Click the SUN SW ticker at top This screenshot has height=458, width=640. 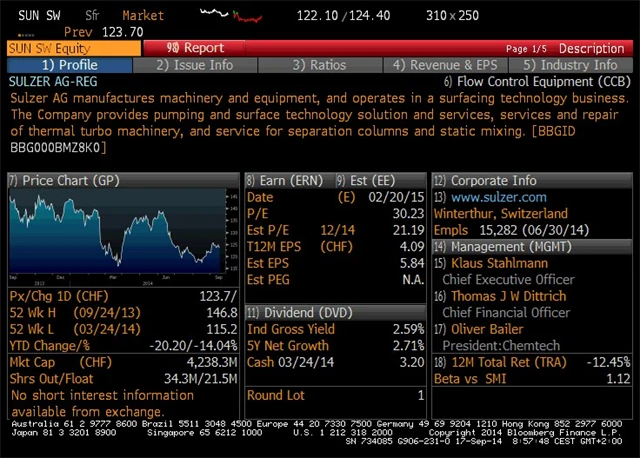click(39, 16)
